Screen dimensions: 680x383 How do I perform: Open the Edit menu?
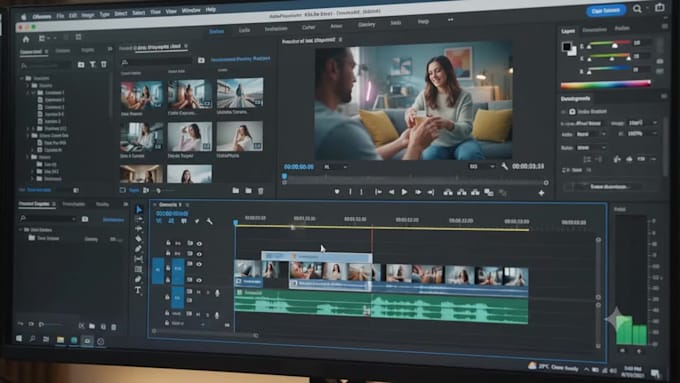pos(72,15)
